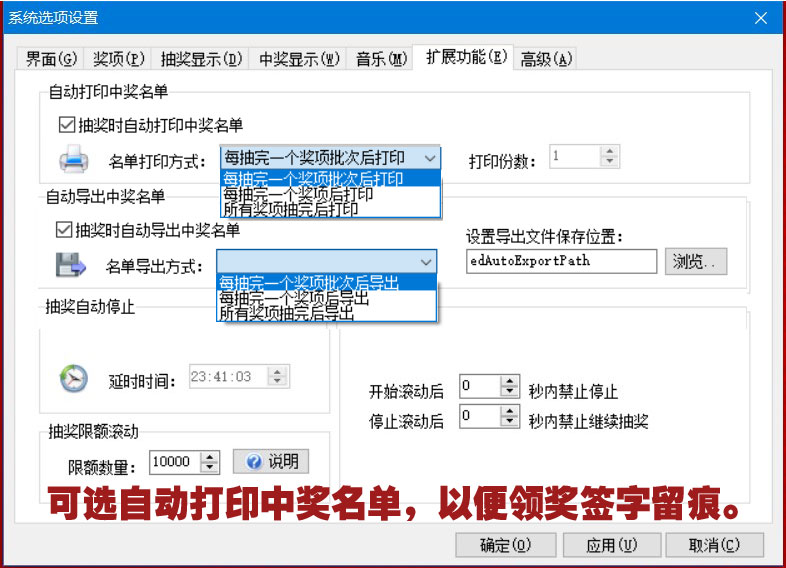
Task: Select 所有奖项抽完后打印 option
Action: [290, 209]
